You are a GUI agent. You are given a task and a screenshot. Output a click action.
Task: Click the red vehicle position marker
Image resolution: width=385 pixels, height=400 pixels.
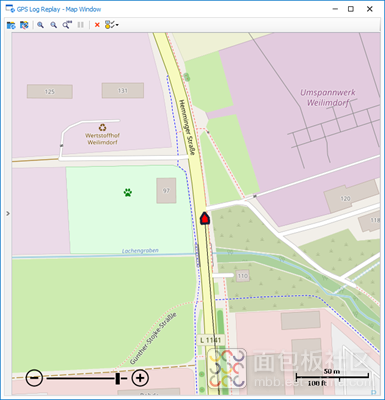(x=205, y=218)
